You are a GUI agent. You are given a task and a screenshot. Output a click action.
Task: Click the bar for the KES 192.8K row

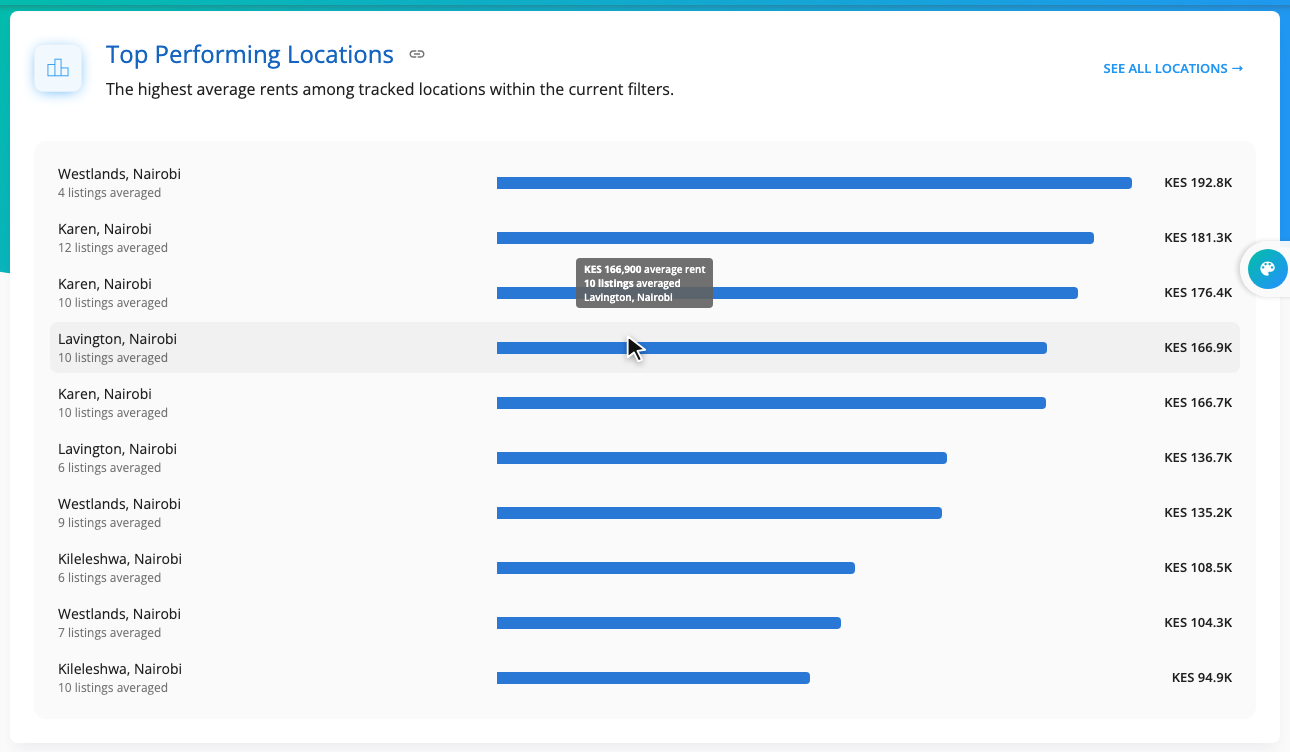click(814, 183)
